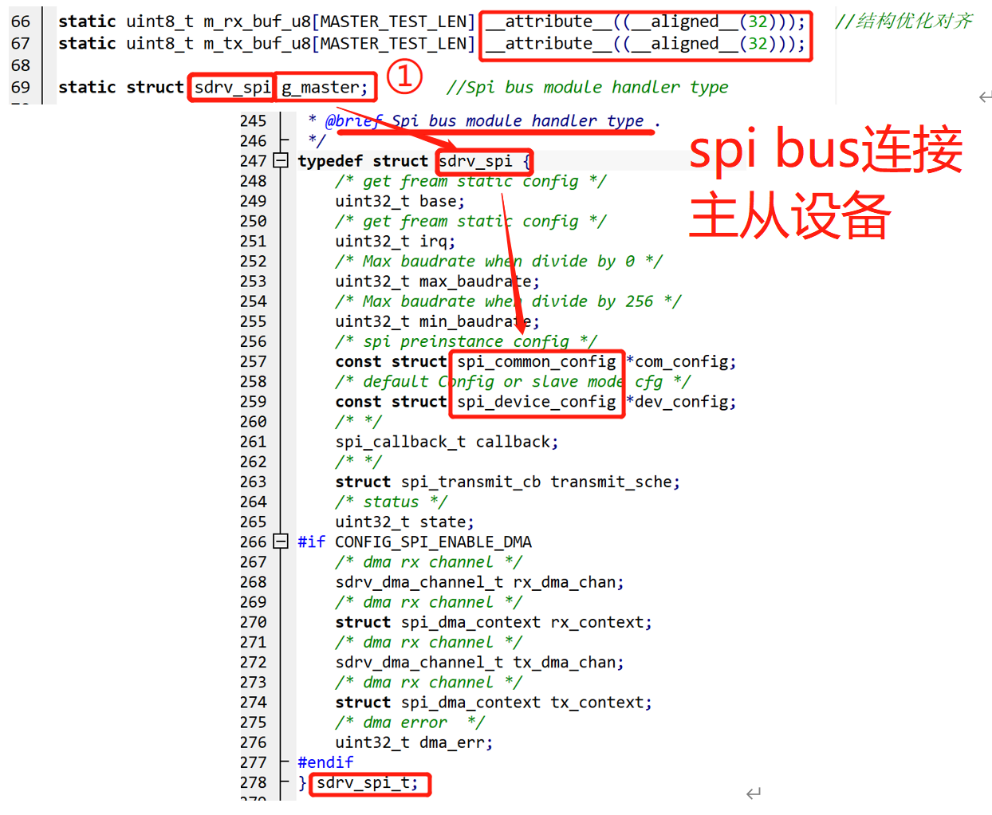Click the circled number 1 annotation
Viewport: 992px width, 815px height.
pyautogui.click(x=404, y=78)
